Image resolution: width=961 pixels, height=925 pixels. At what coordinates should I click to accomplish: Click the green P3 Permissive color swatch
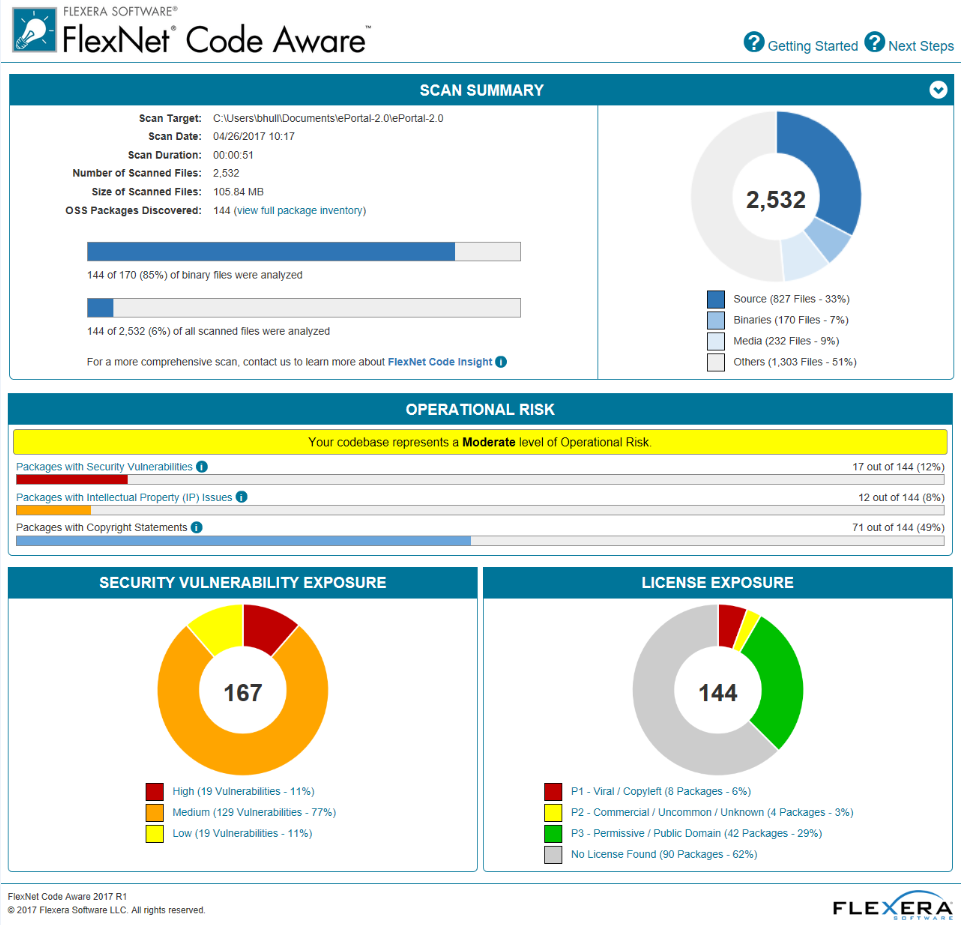(x=553, y=833)
